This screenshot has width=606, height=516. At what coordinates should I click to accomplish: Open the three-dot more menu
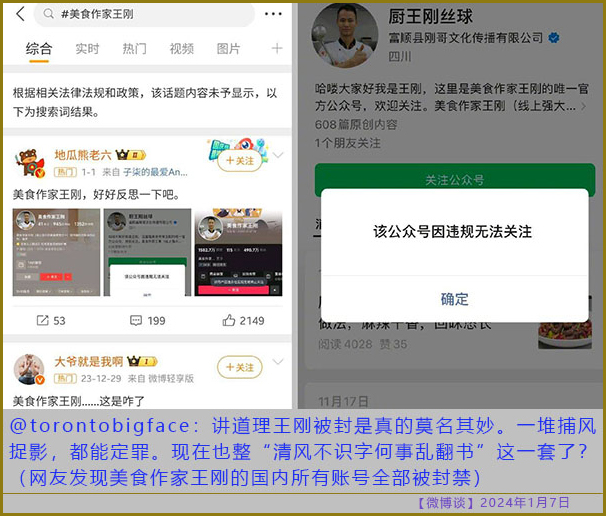coord(273,14)
